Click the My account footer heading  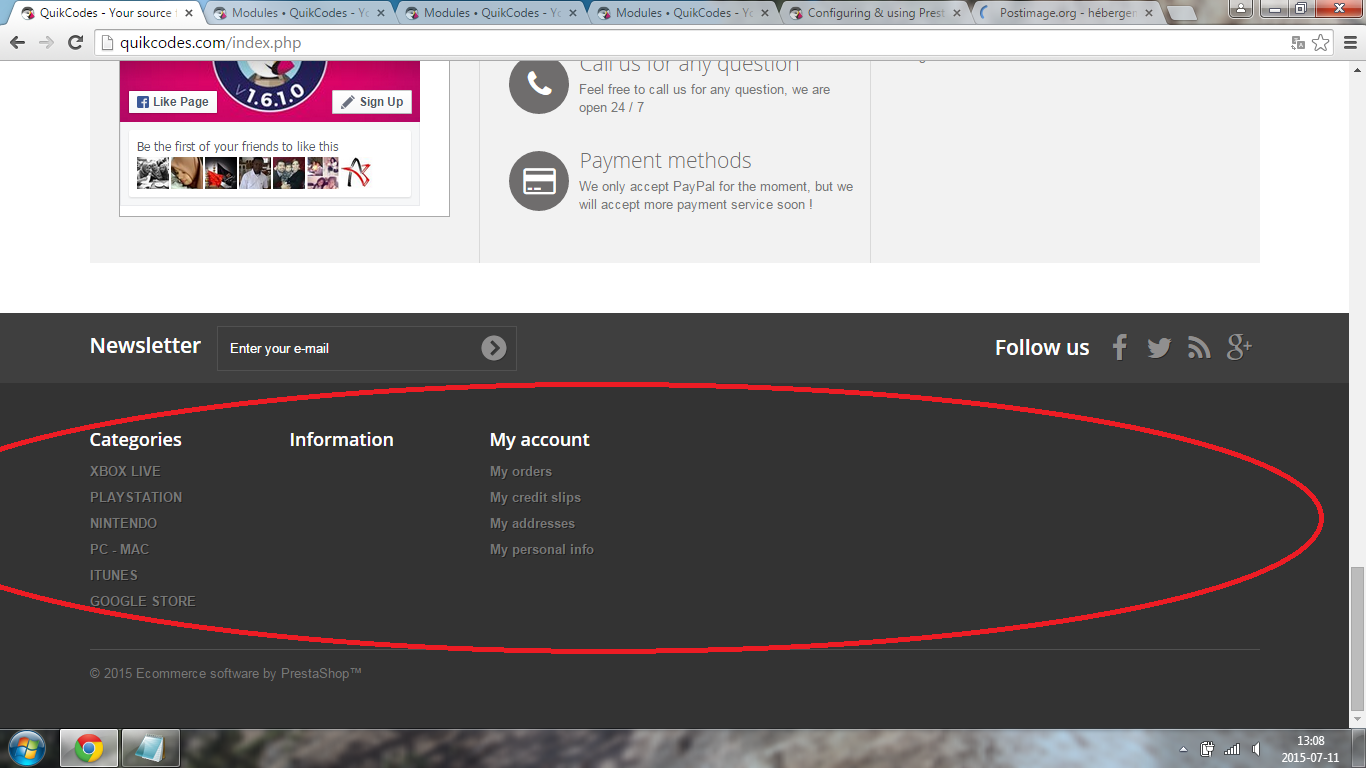click(540, 440)
